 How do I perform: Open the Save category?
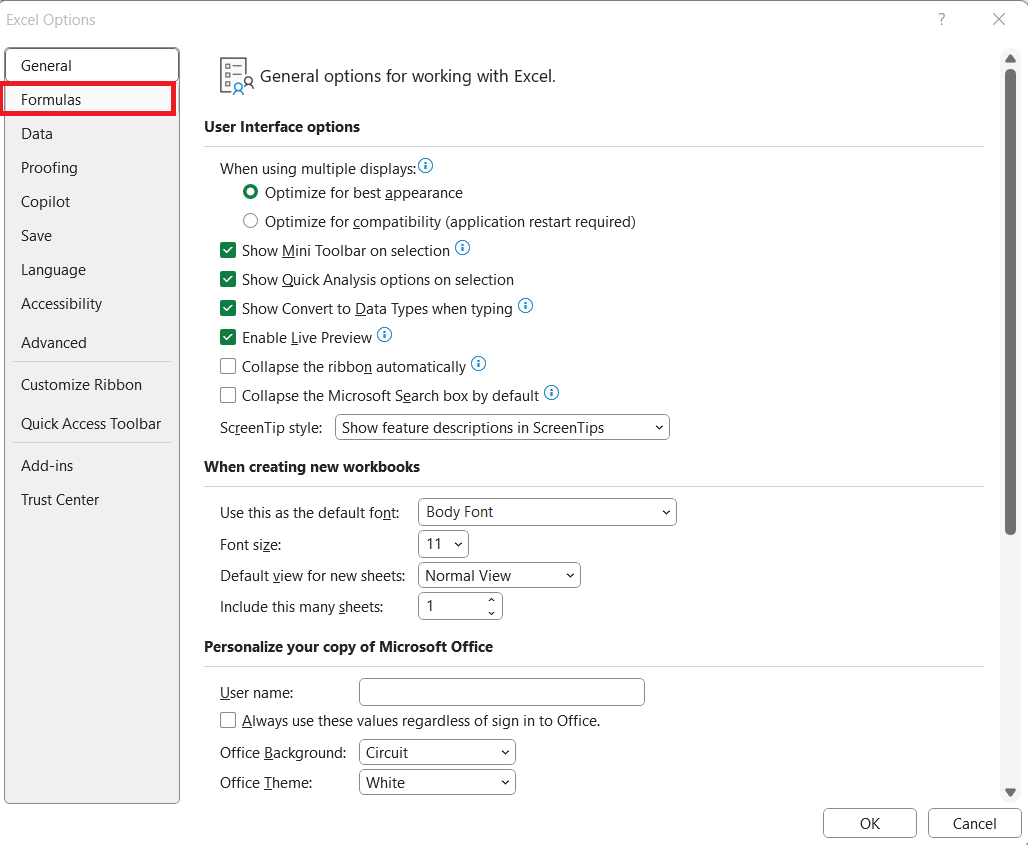click(x=92, y=236)
